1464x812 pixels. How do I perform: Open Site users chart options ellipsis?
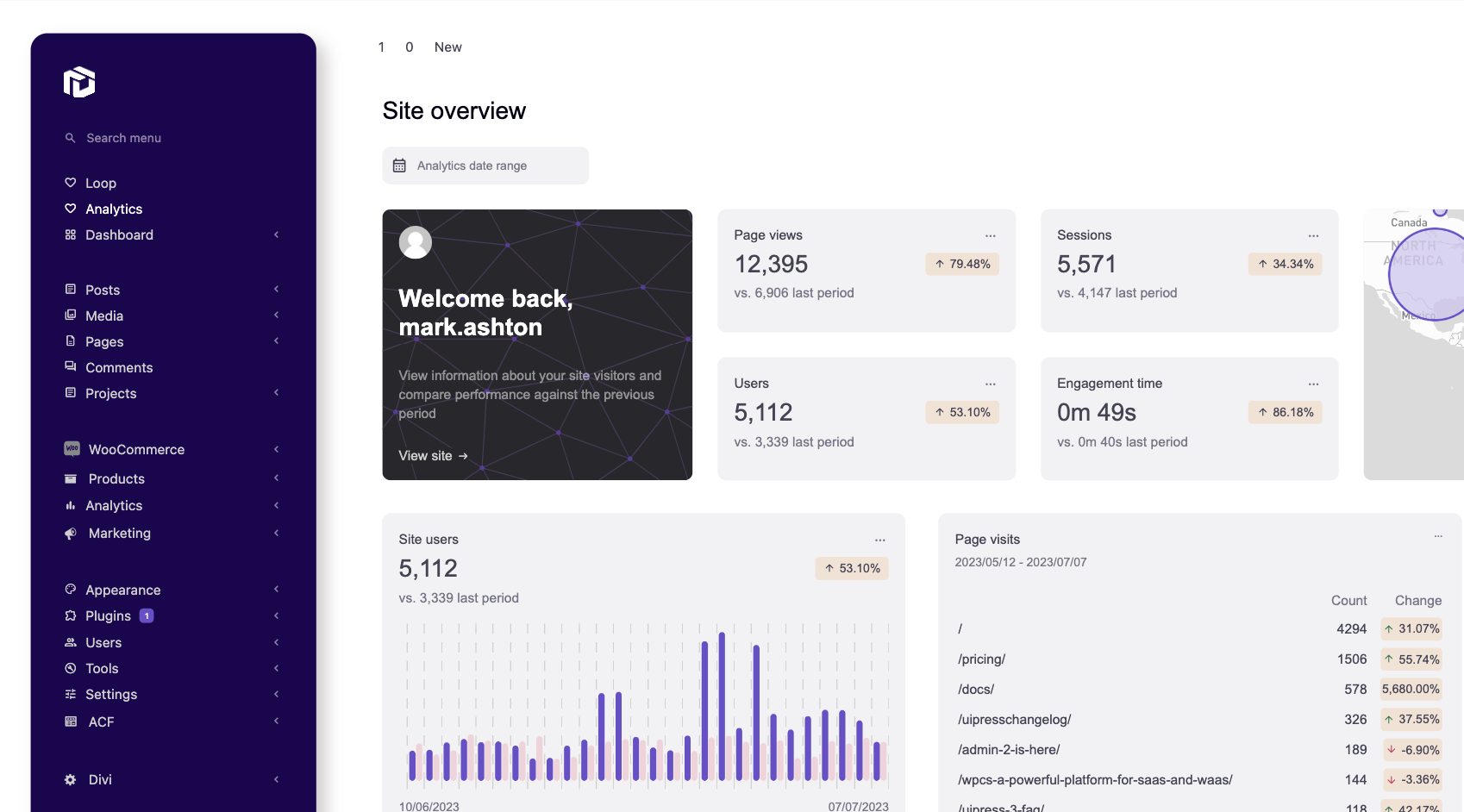point(879,540)
